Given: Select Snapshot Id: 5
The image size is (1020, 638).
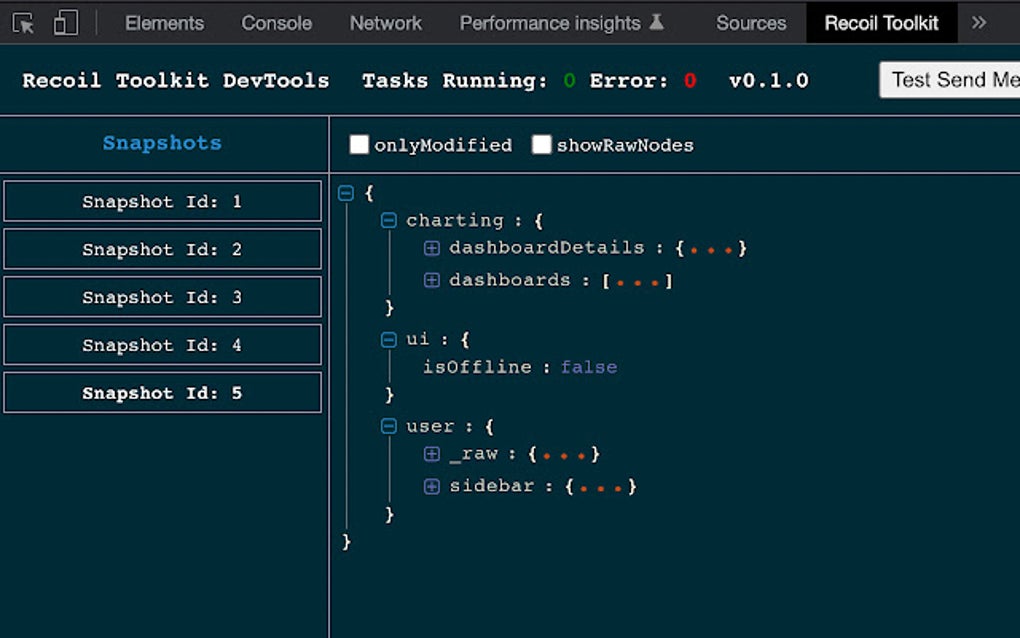Looking at the screenshot, I should [163, 392].
